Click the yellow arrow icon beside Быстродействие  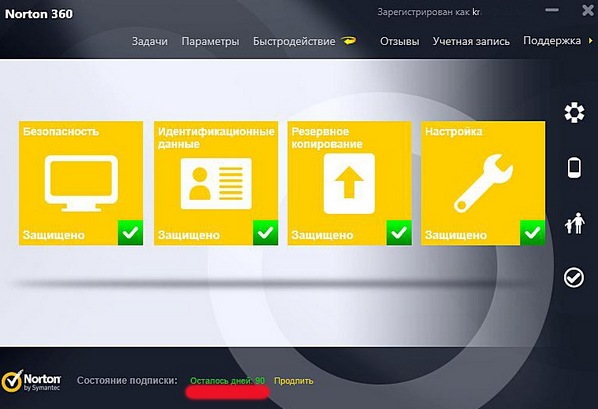click(348, 40)
